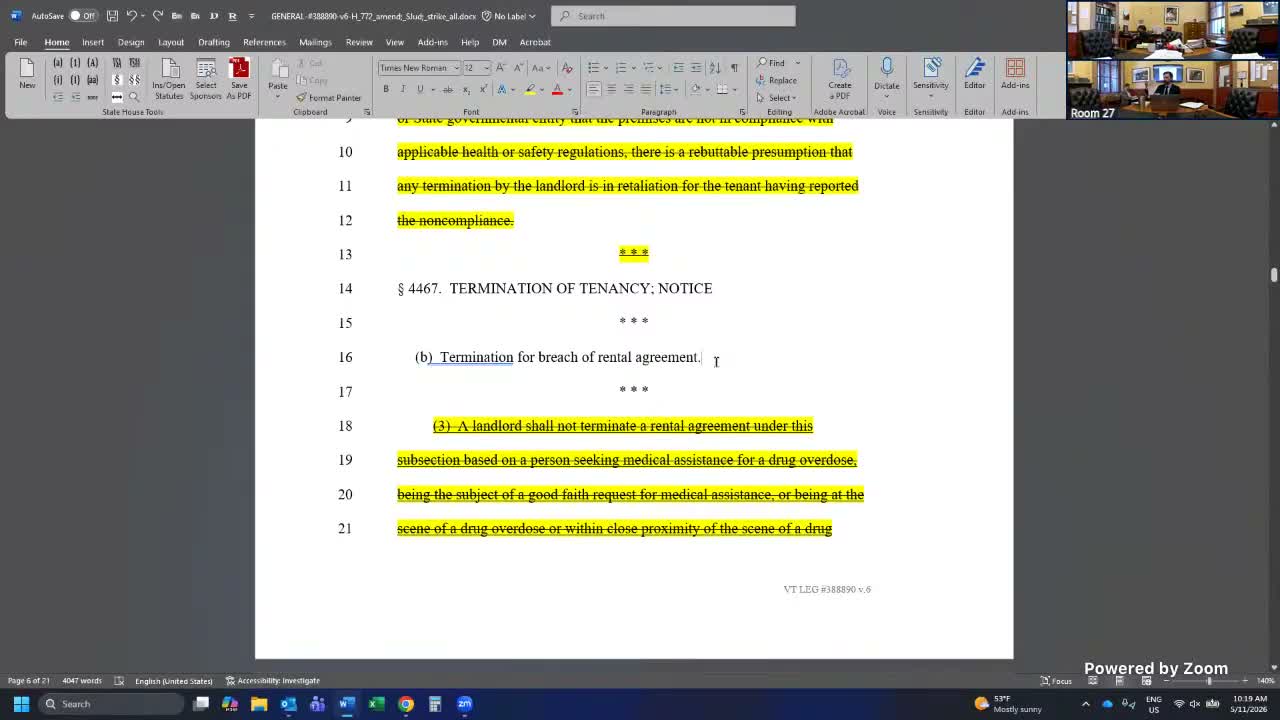Click the vertical scrollbar thumb
The image size is (1280, 720).
(1273, 275)
